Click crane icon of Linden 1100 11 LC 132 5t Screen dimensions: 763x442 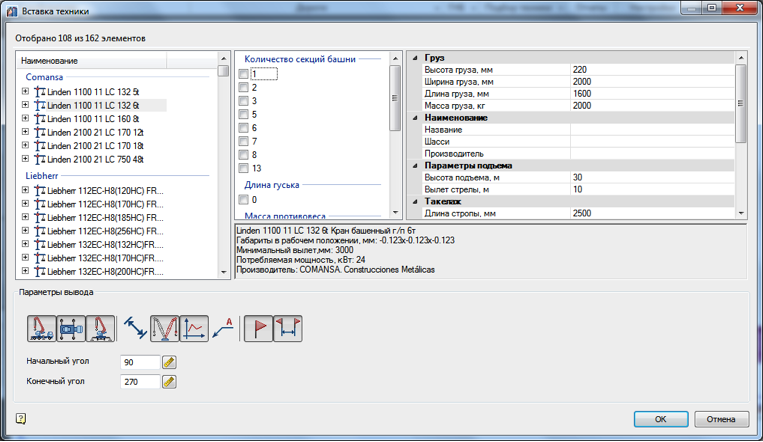coord(40,92)
